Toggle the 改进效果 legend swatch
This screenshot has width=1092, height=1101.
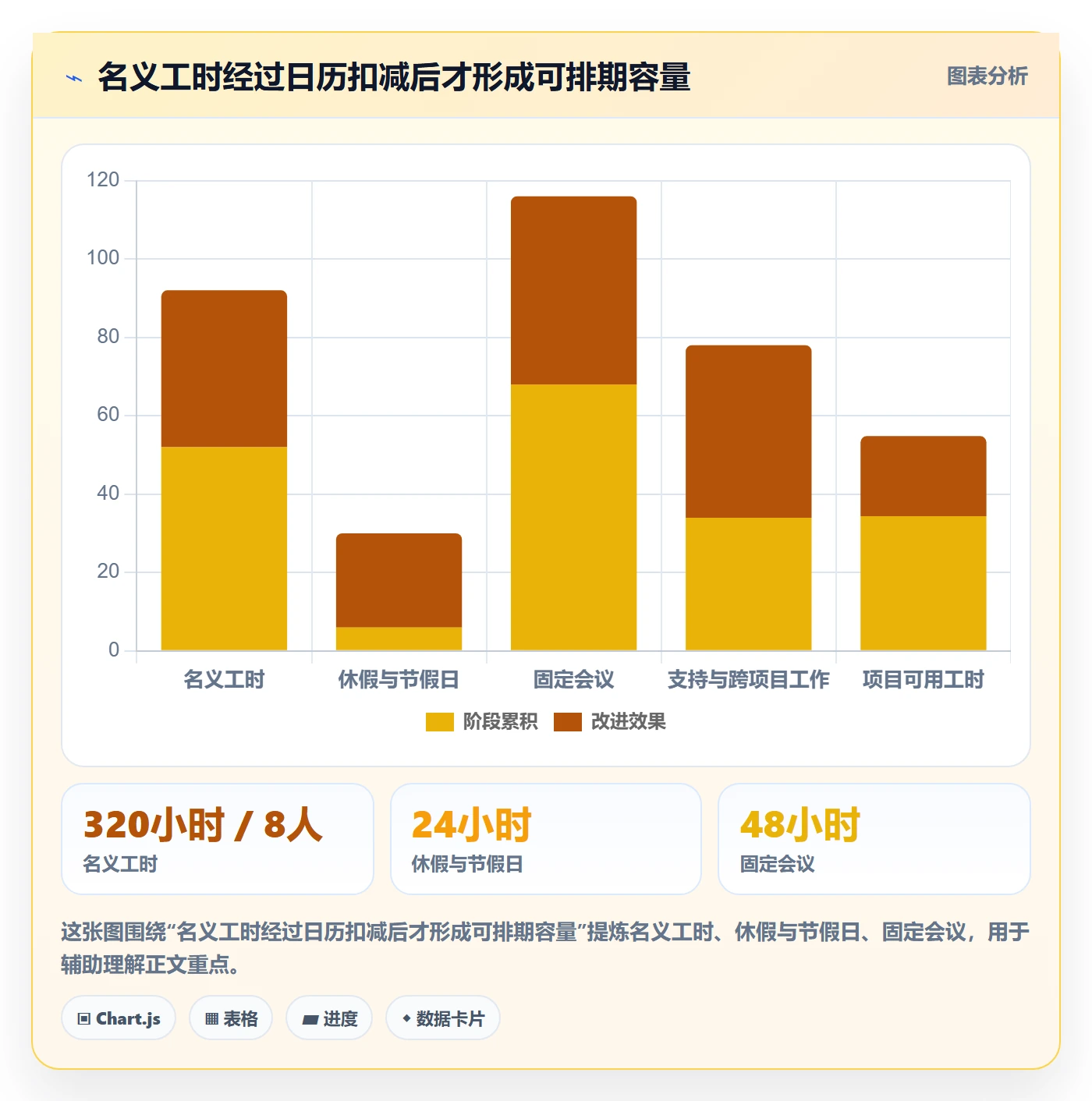pos(568,722)
